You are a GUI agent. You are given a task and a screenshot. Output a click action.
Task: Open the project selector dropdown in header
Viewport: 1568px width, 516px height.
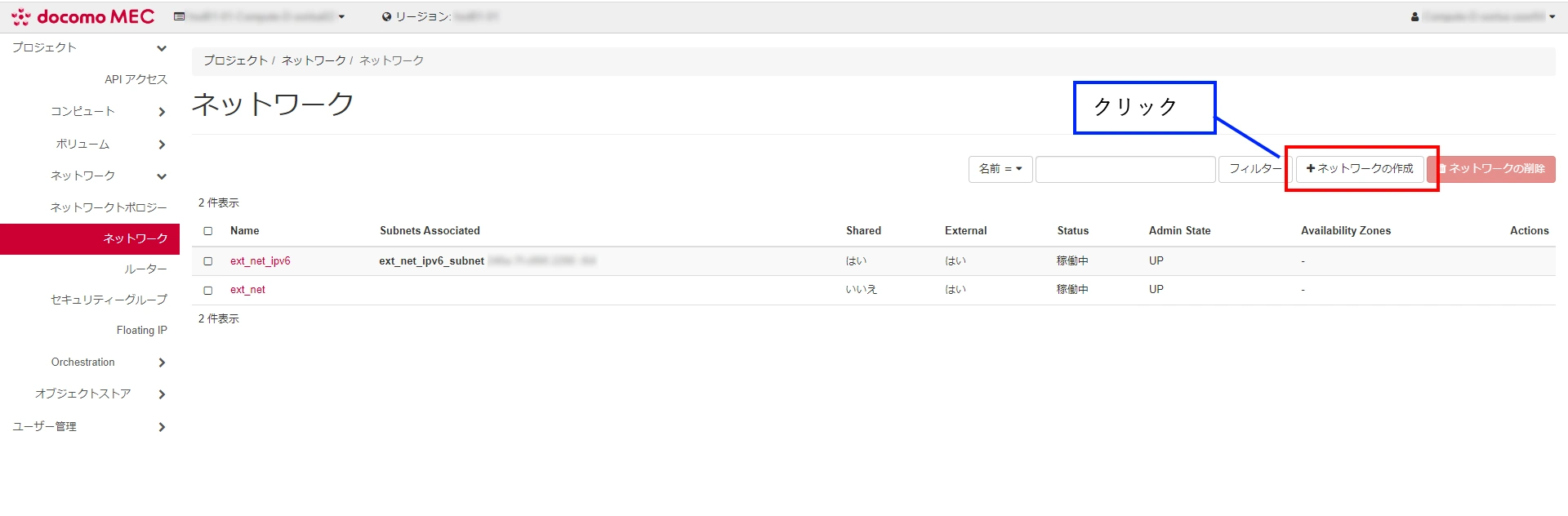coord(260,17)
